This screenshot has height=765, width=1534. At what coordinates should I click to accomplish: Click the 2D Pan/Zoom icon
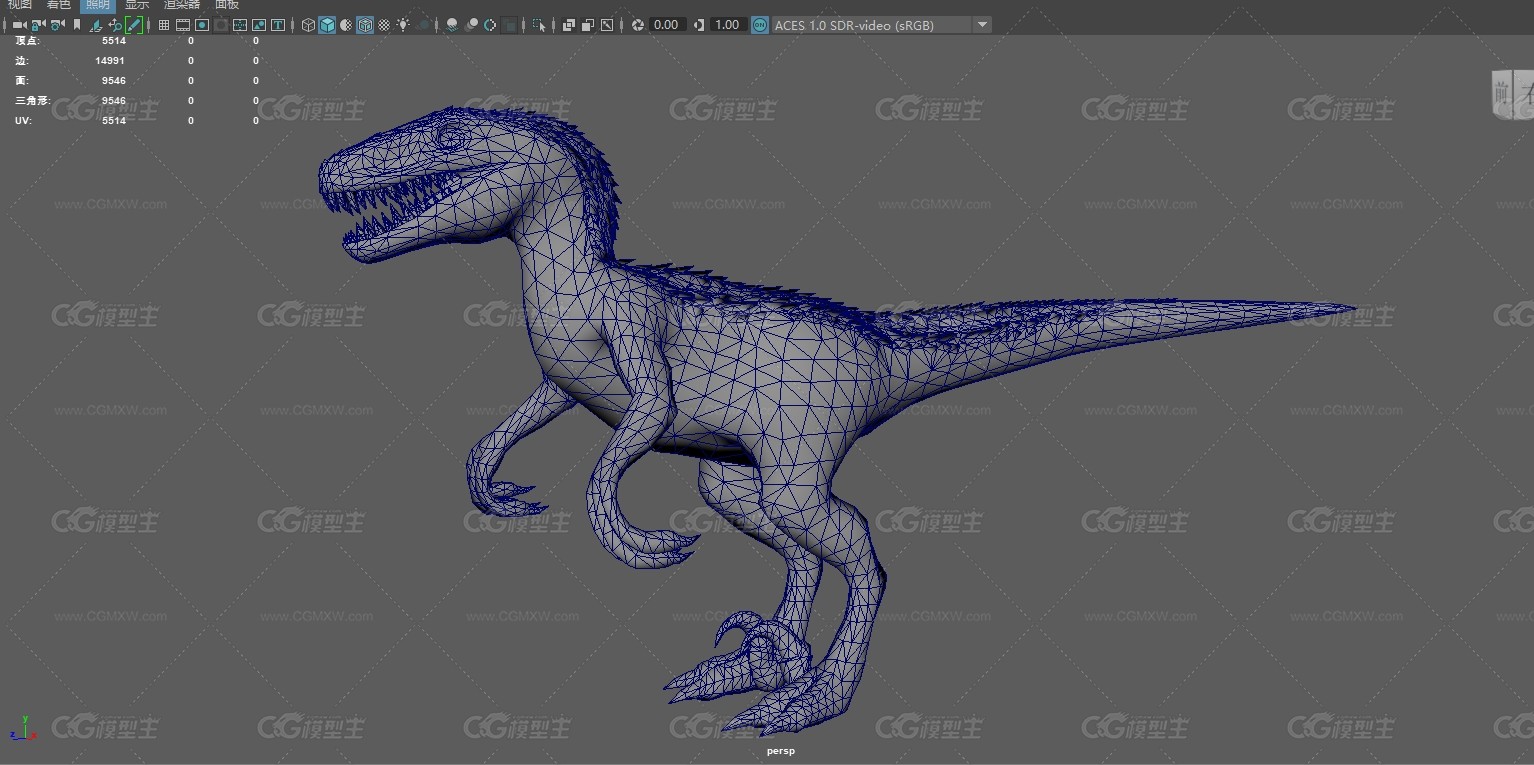[115, 25]
